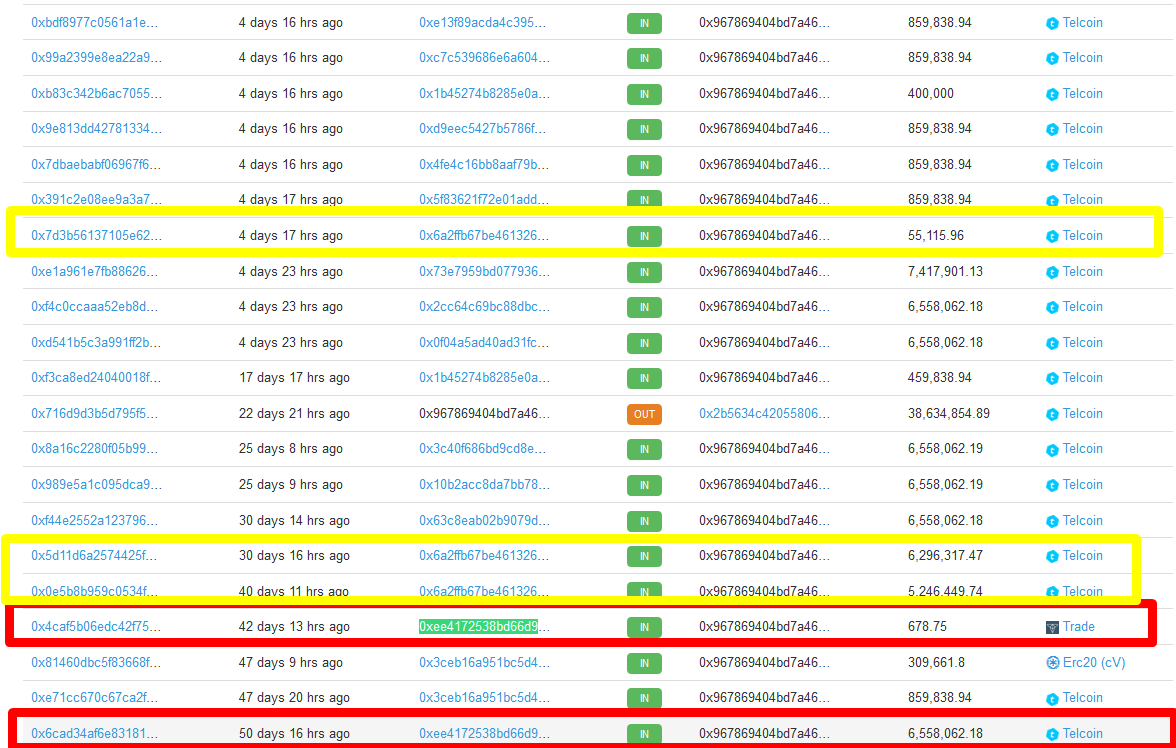The height and width of the screenshot is (748, 1176).
Task: Open transaction hash 0xbdf8977c0561a1e
Action: tap(94, 23)
